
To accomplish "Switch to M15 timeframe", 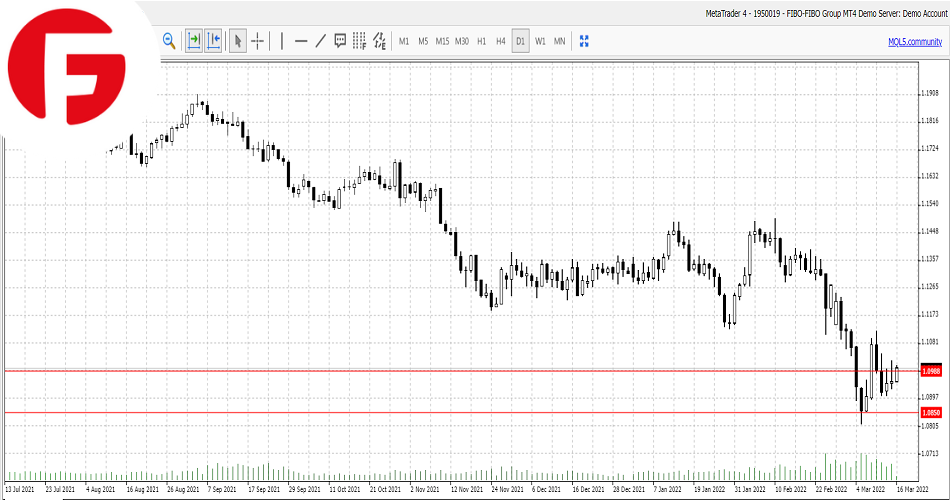I will 442,41.
